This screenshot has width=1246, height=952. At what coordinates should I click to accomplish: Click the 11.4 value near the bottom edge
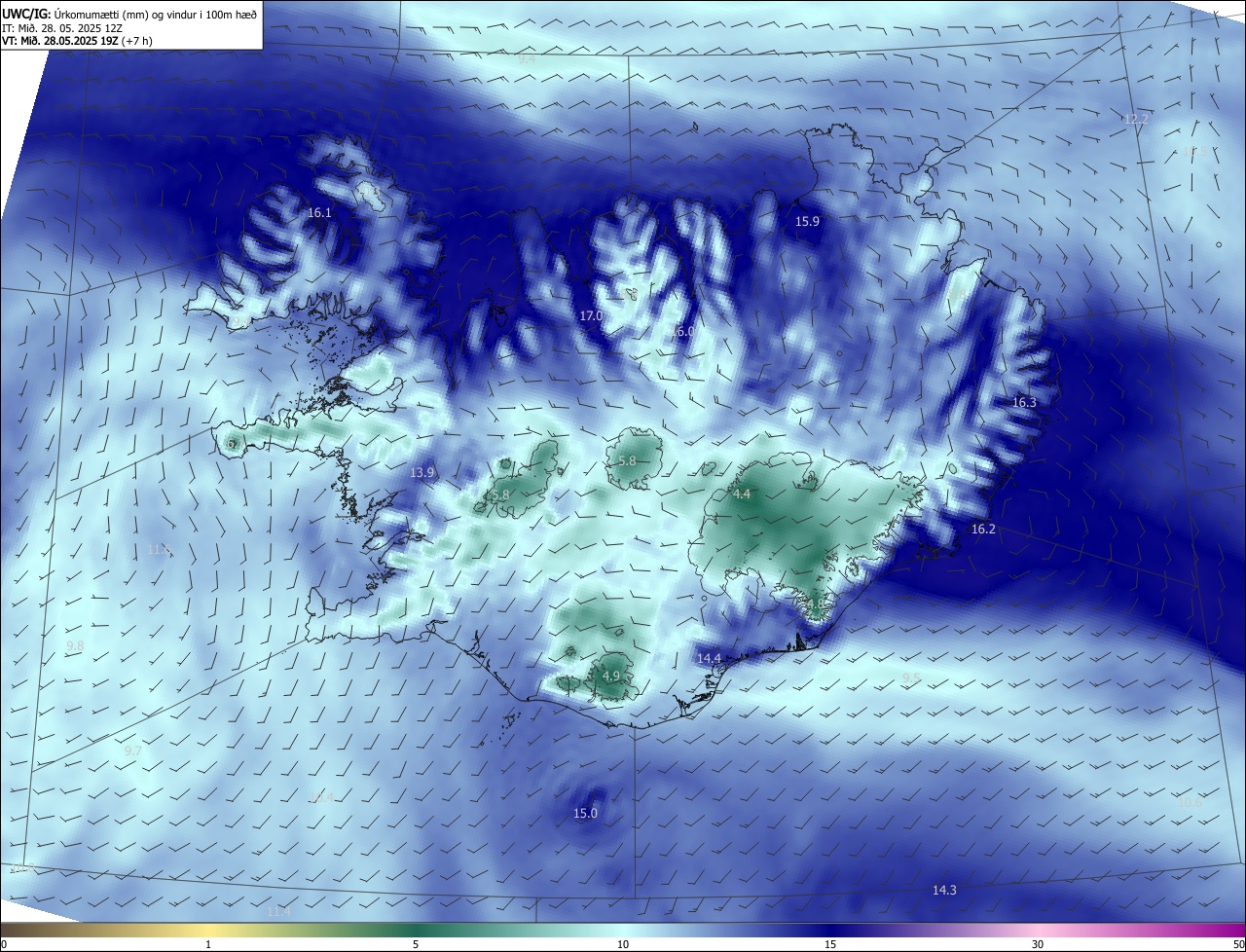[278, 911]
